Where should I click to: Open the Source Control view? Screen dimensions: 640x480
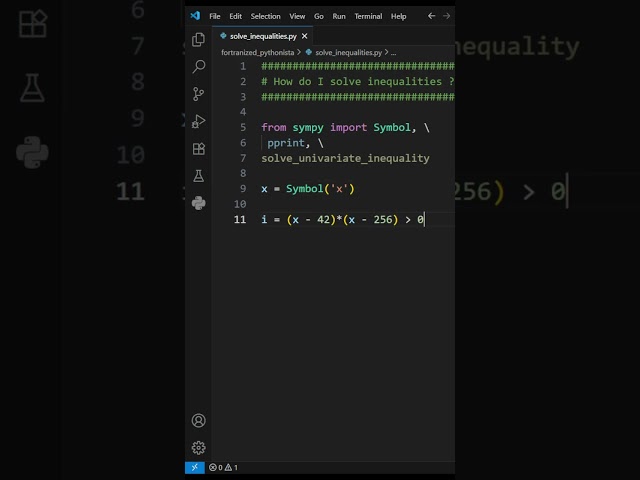[x=198, y=94]
